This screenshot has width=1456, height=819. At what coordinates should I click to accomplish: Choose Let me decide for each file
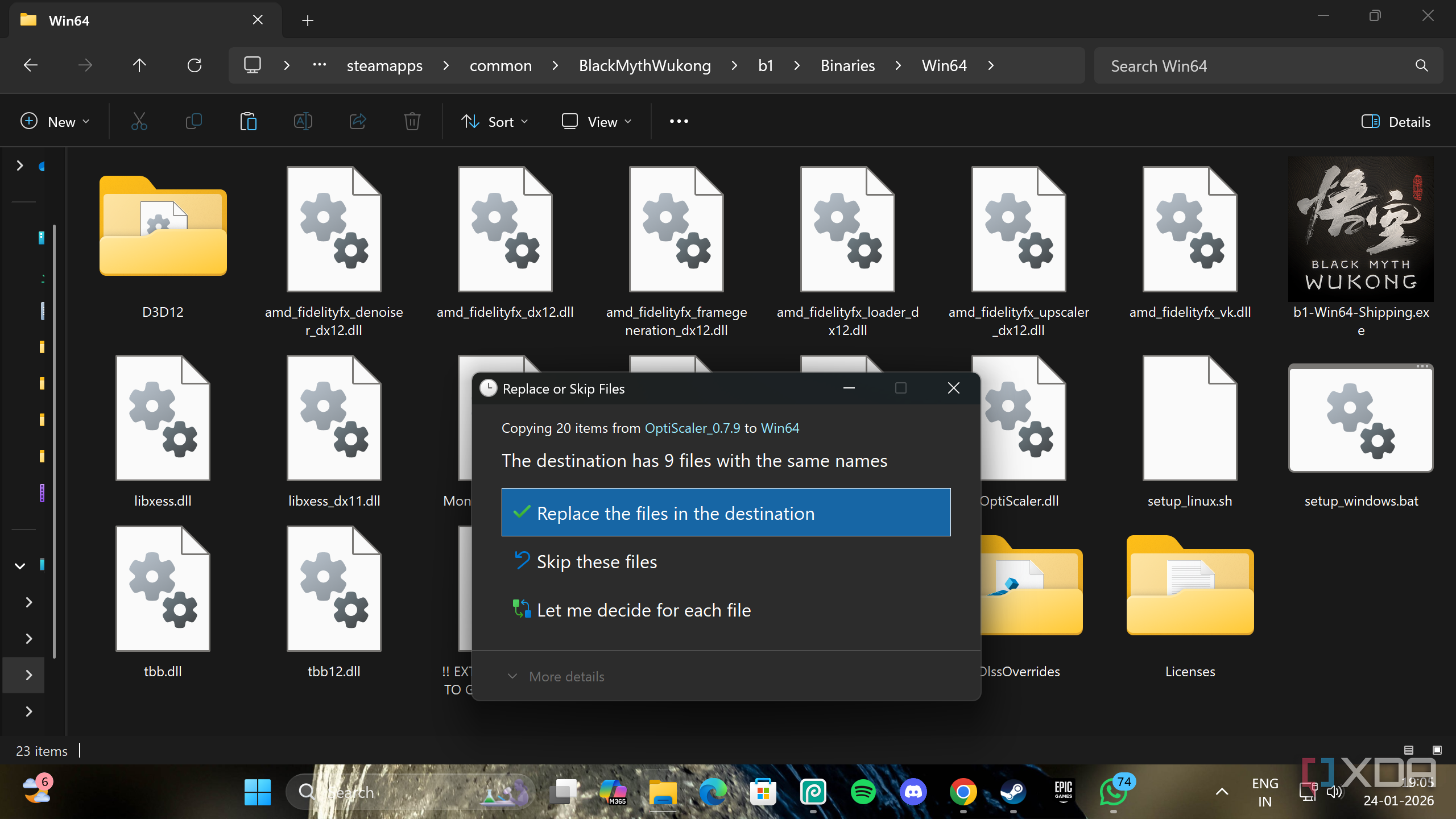click(x=726, y=610)
